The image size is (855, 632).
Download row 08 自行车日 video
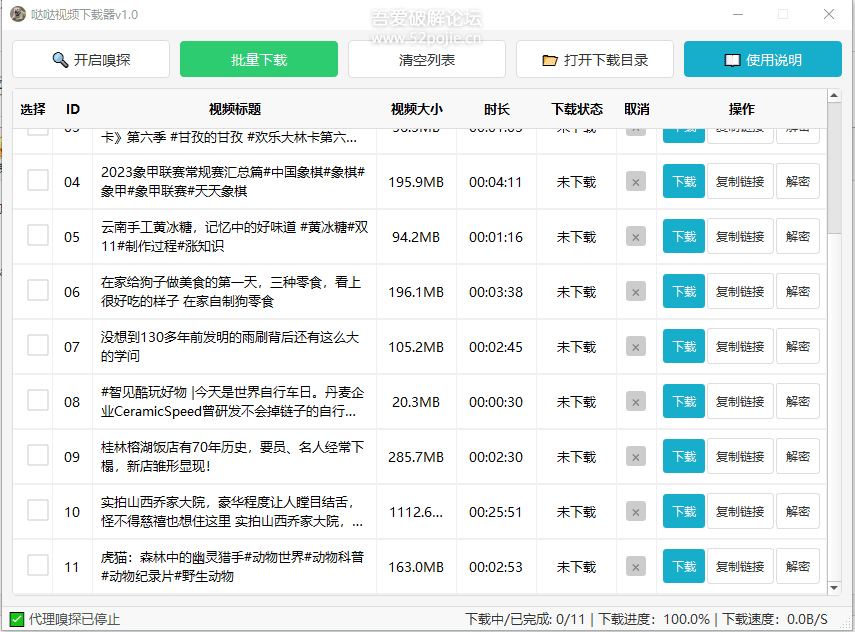(684, 401)
